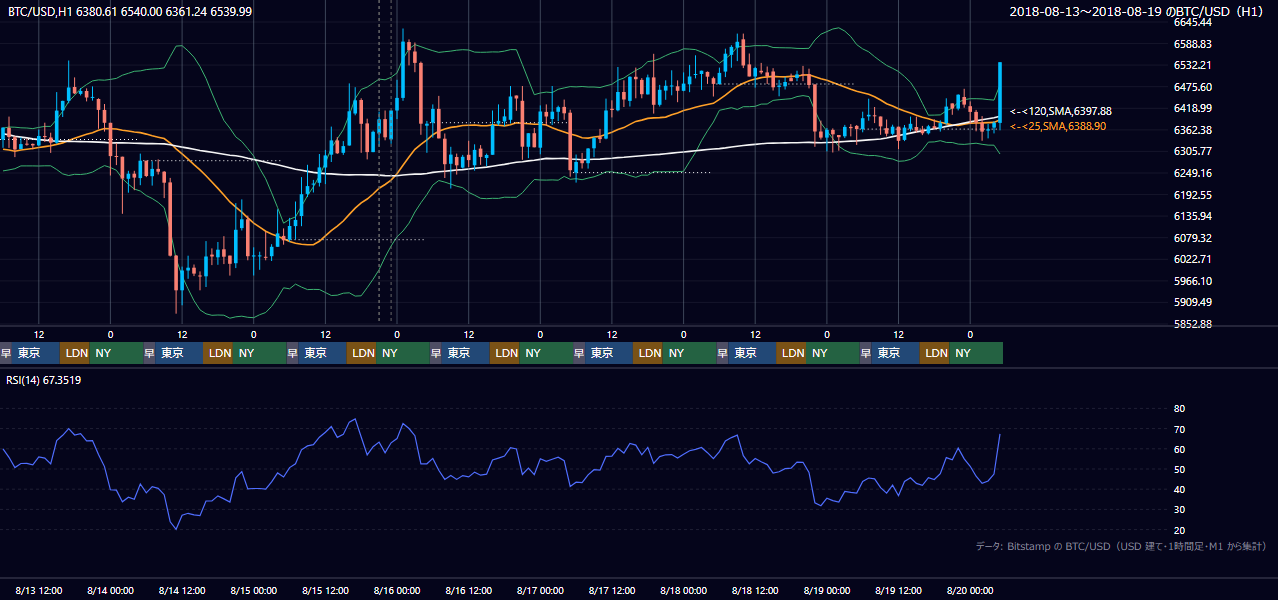The width and height of the screenshot is (1278, 600).
Task: Click price axis value 5909.49
Action: click(1193, 302)
